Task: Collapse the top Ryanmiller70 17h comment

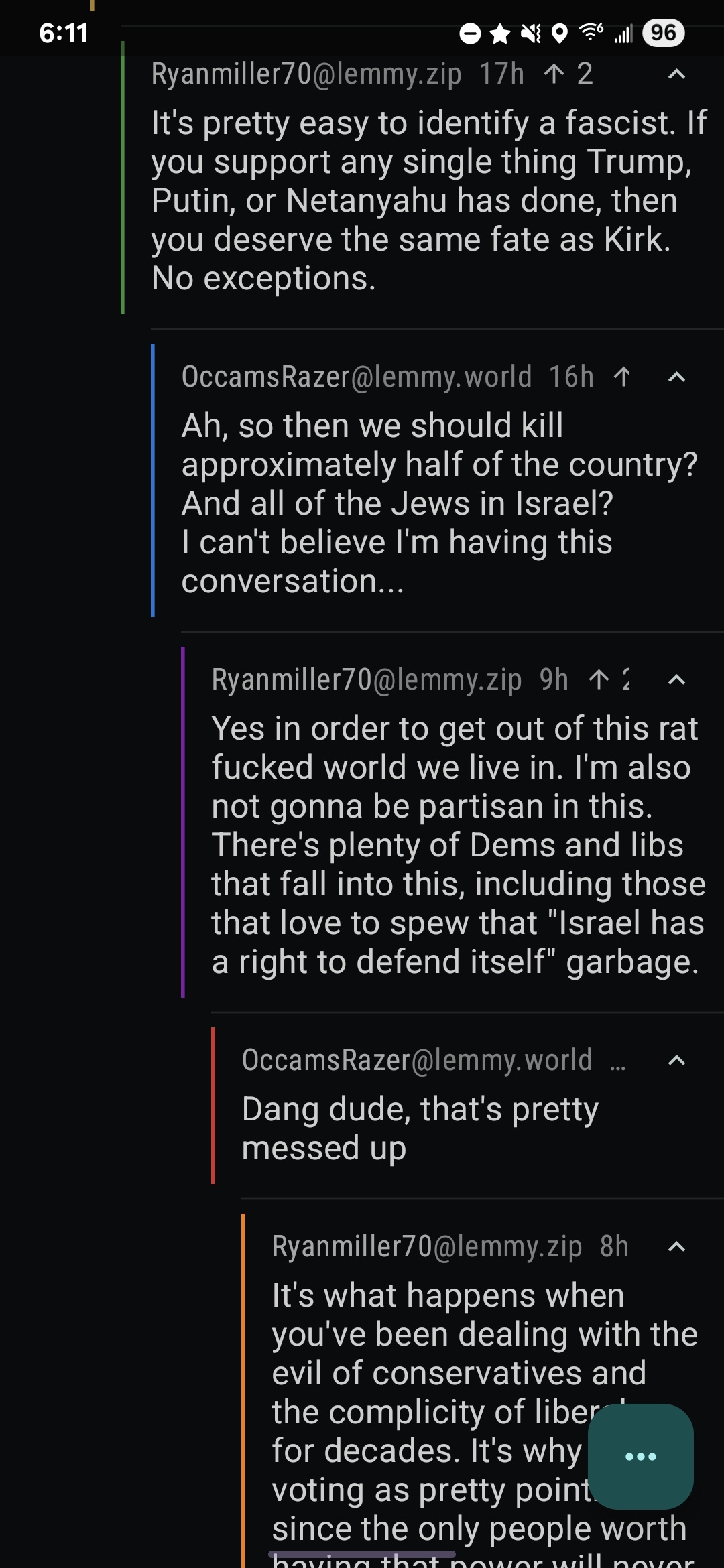Action: point(676,74)
